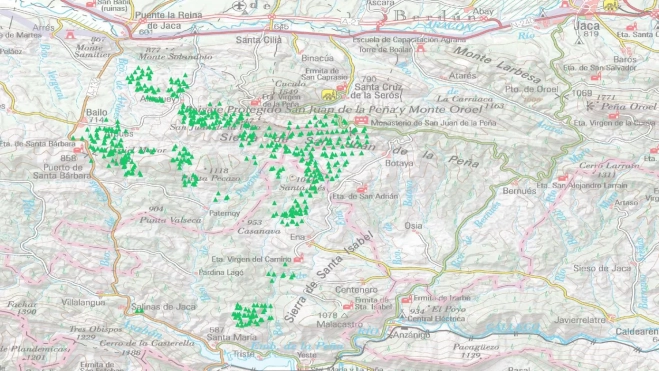
Task: Click the Paternoy label
Action: 224,213
